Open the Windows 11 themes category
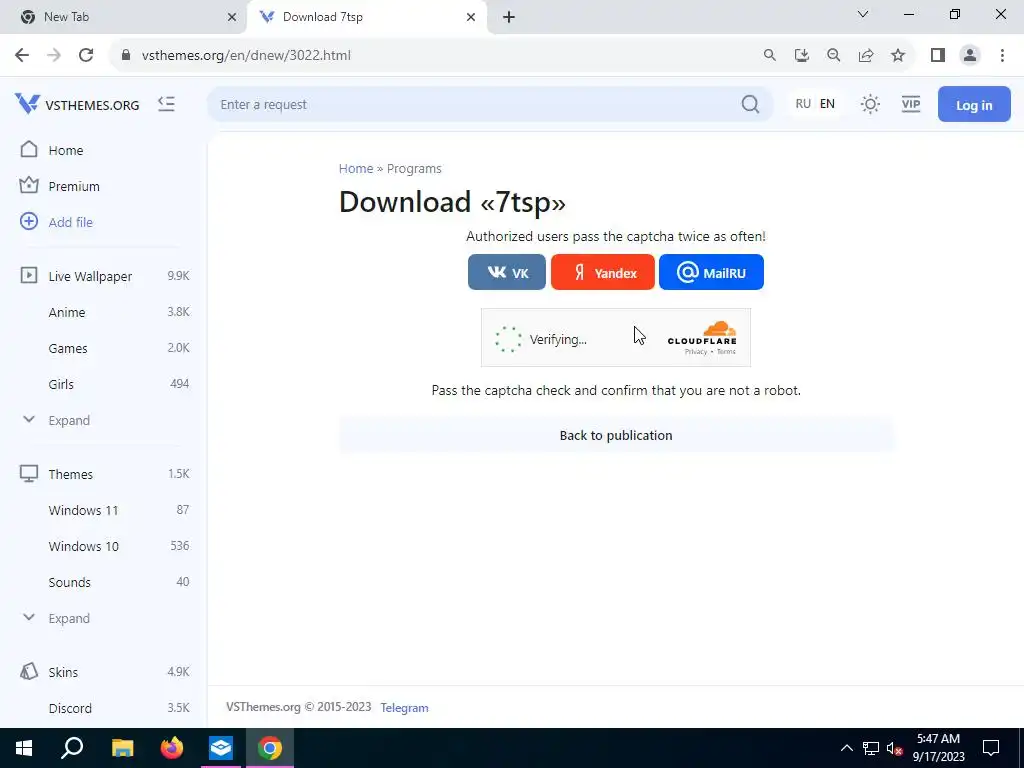 pos(84,510)
